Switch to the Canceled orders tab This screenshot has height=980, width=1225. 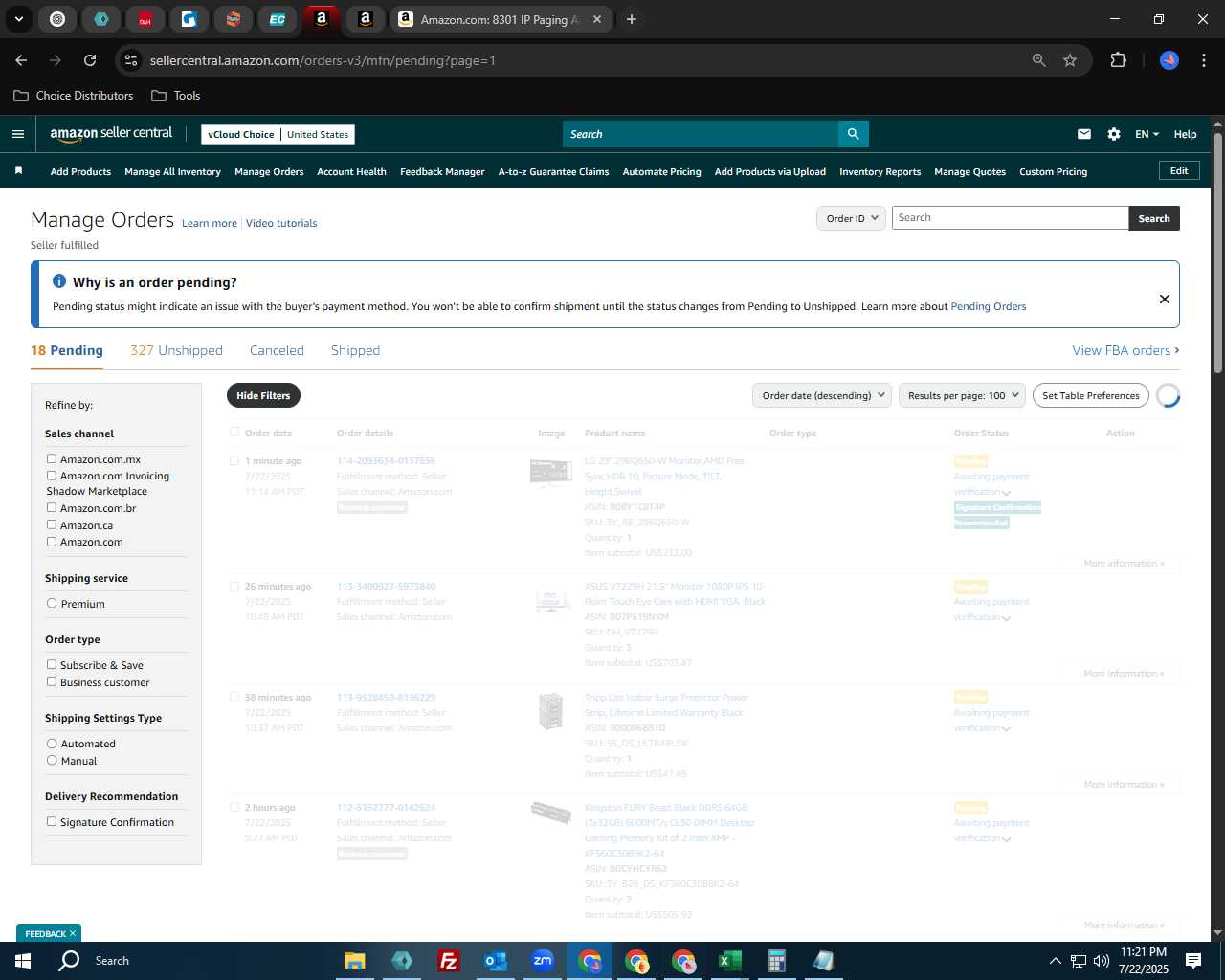(277, 350)
